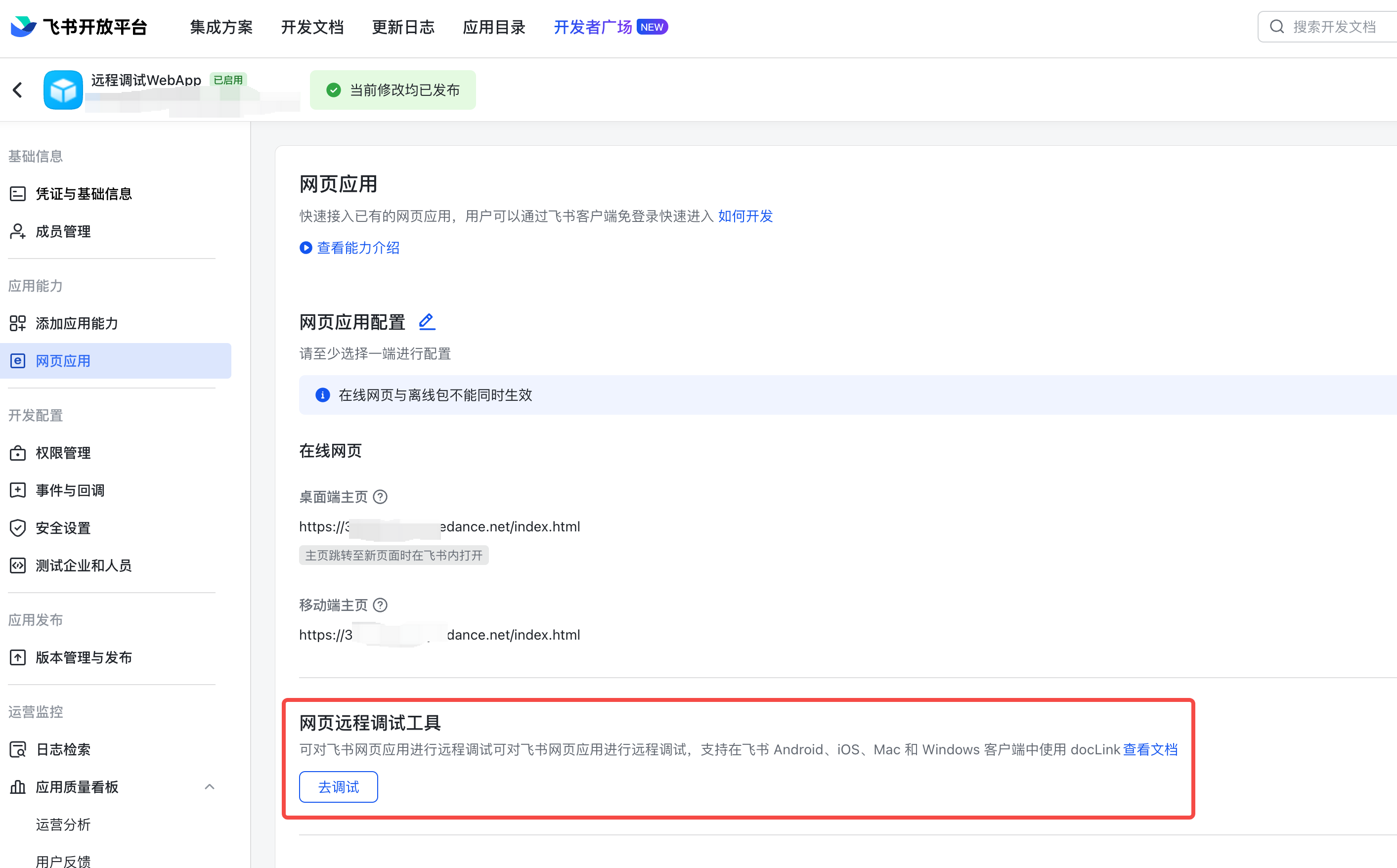The width and height of the screenshot is (1397, 868).
Task: Click the 已启用 status tag
Action: coord(228,80)
